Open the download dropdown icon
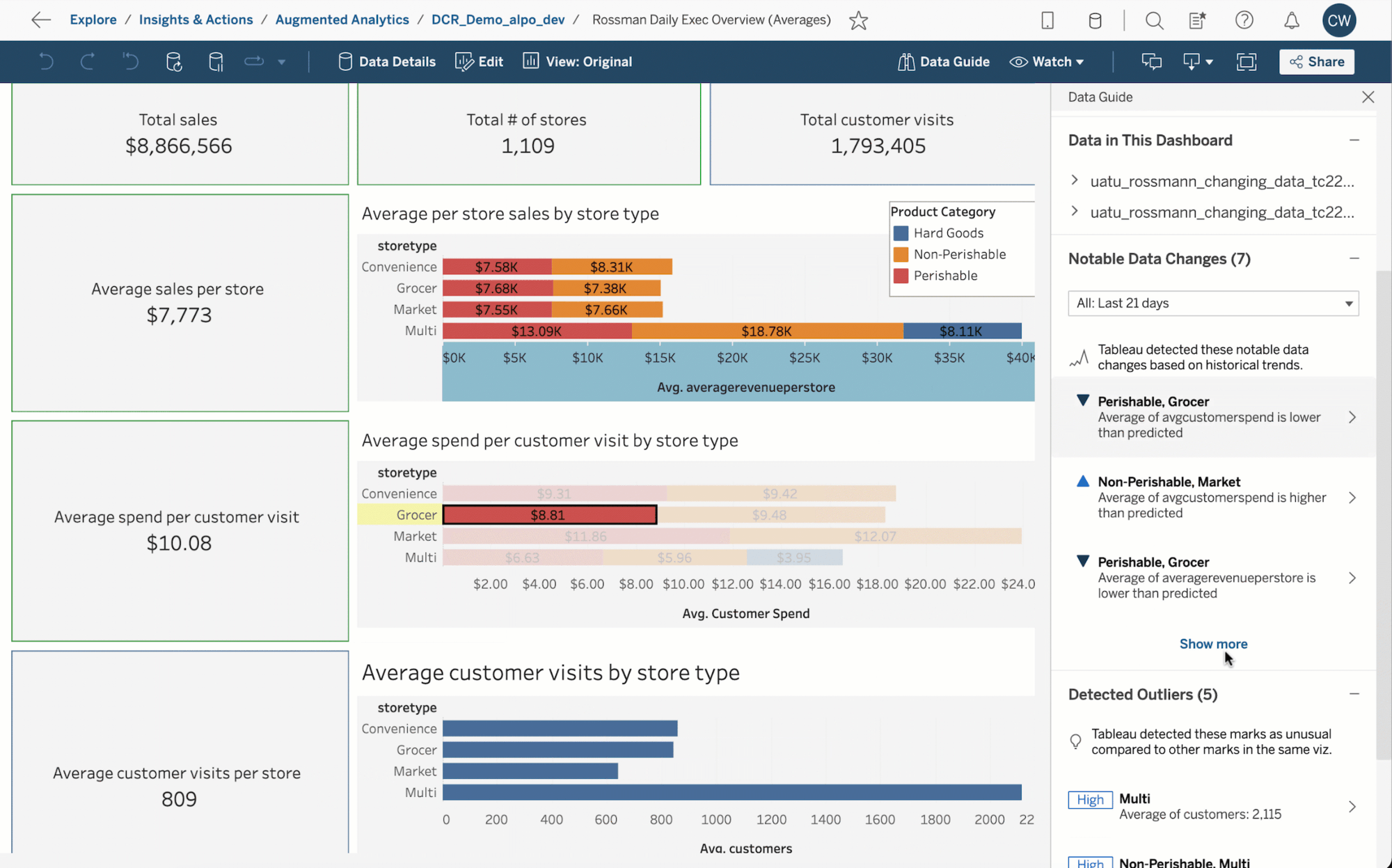 click(1197, 61)
